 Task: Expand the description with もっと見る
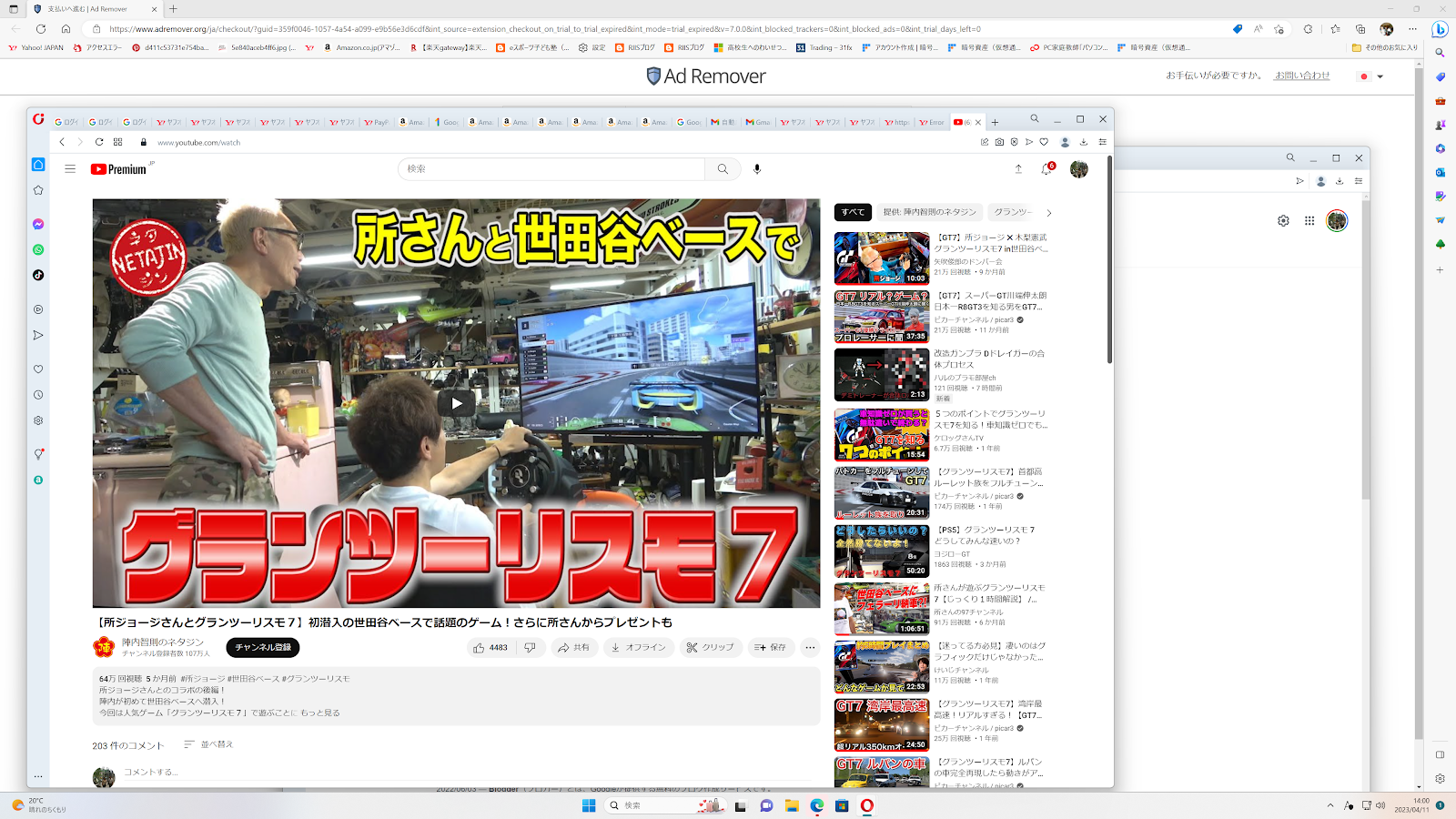(x=320, y=713)
